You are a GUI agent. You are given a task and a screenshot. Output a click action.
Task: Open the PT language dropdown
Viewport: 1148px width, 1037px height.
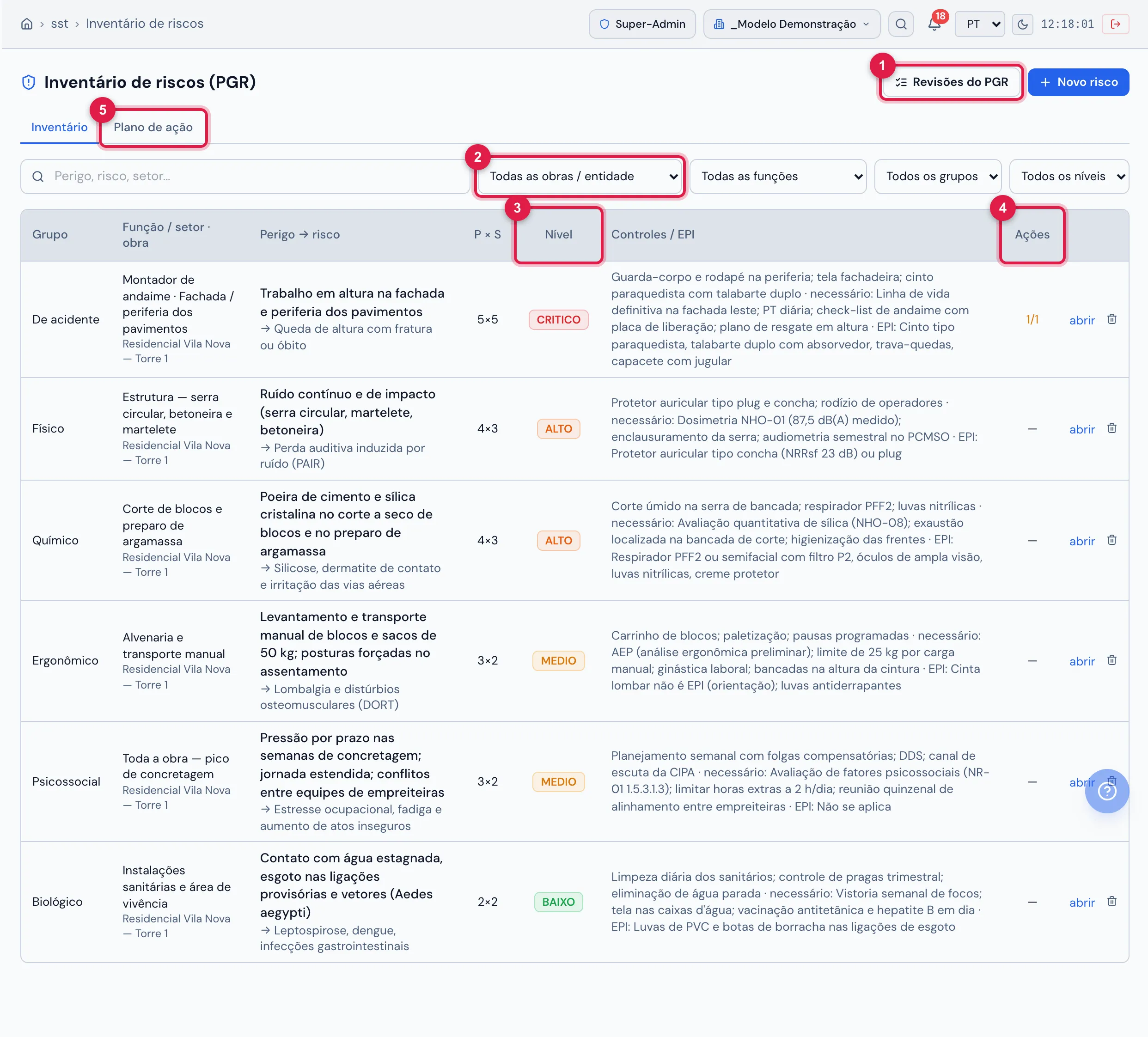coord(979,24)
